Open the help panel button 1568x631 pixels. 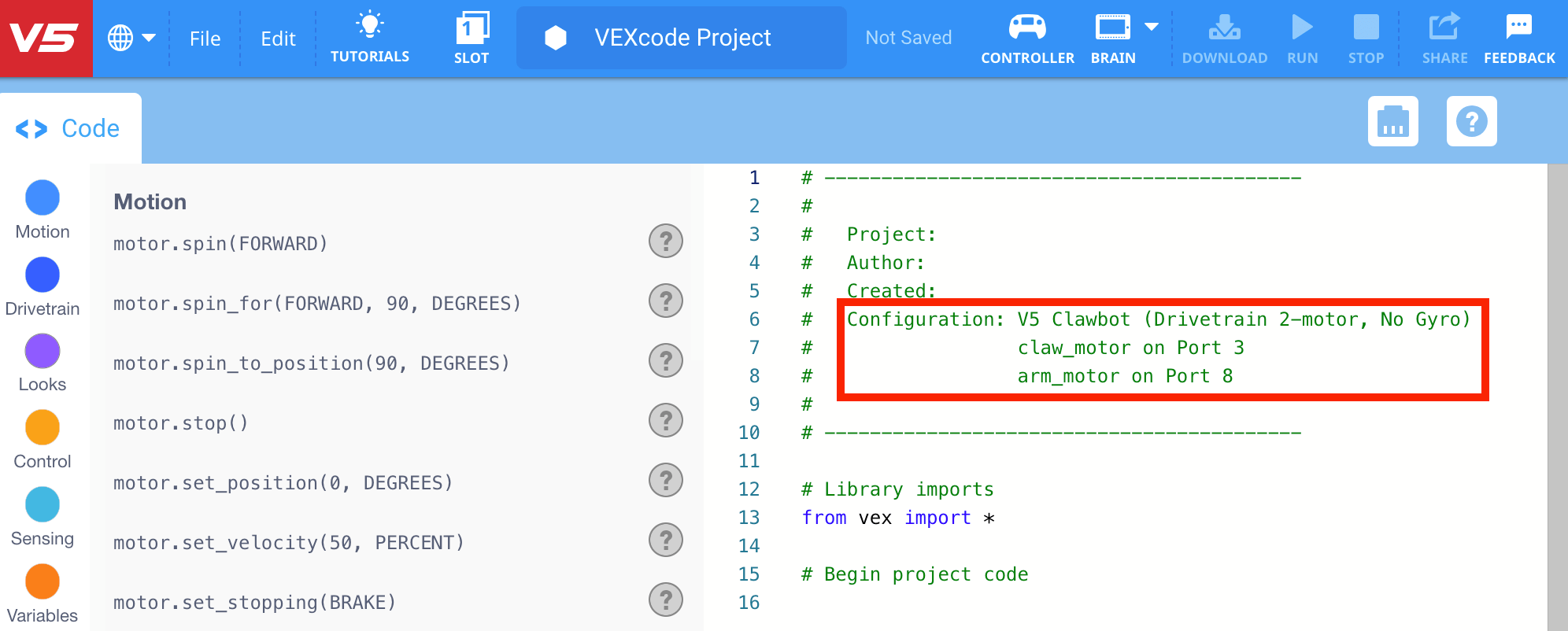[1471, 121]
